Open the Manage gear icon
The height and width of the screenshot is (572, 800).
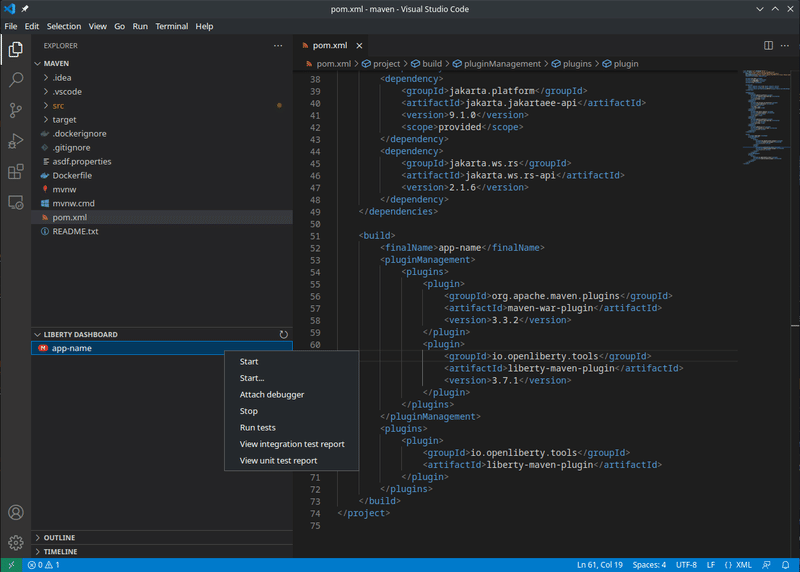tap(16, 542)
